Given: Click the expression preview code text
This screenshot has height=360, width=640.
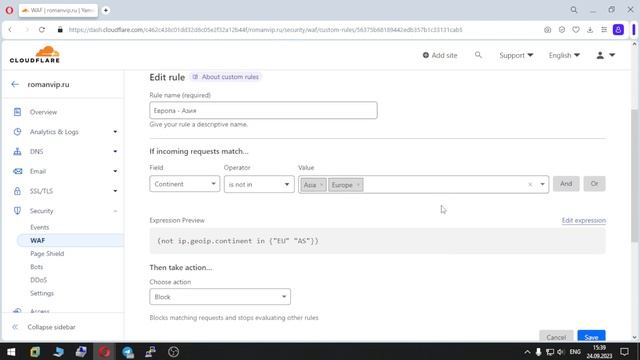Looking at the screenshot, I should (x=238, y=241).
